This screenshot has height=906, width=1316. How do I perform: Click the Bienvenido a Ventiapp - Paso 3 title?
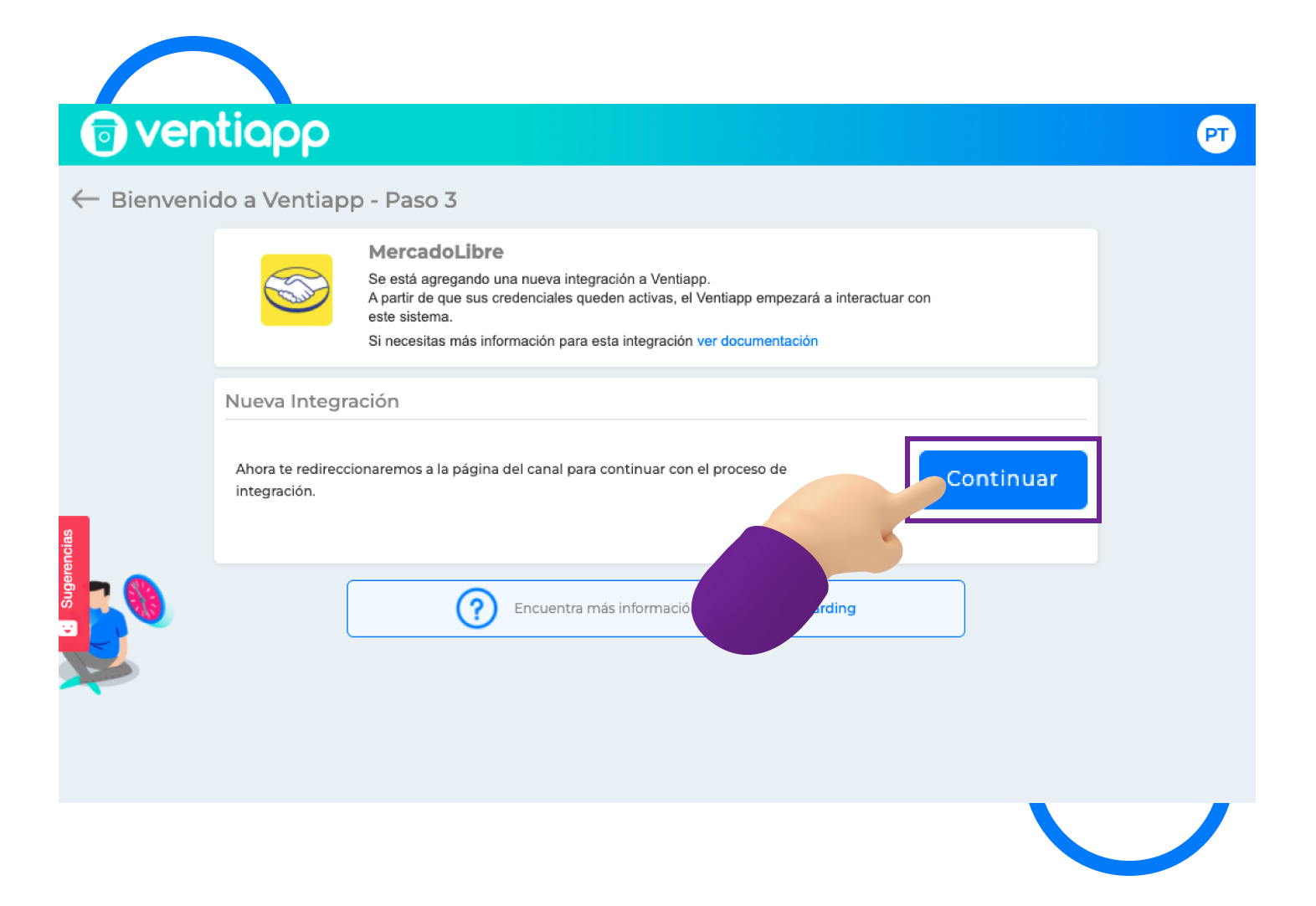coord(284,200)
